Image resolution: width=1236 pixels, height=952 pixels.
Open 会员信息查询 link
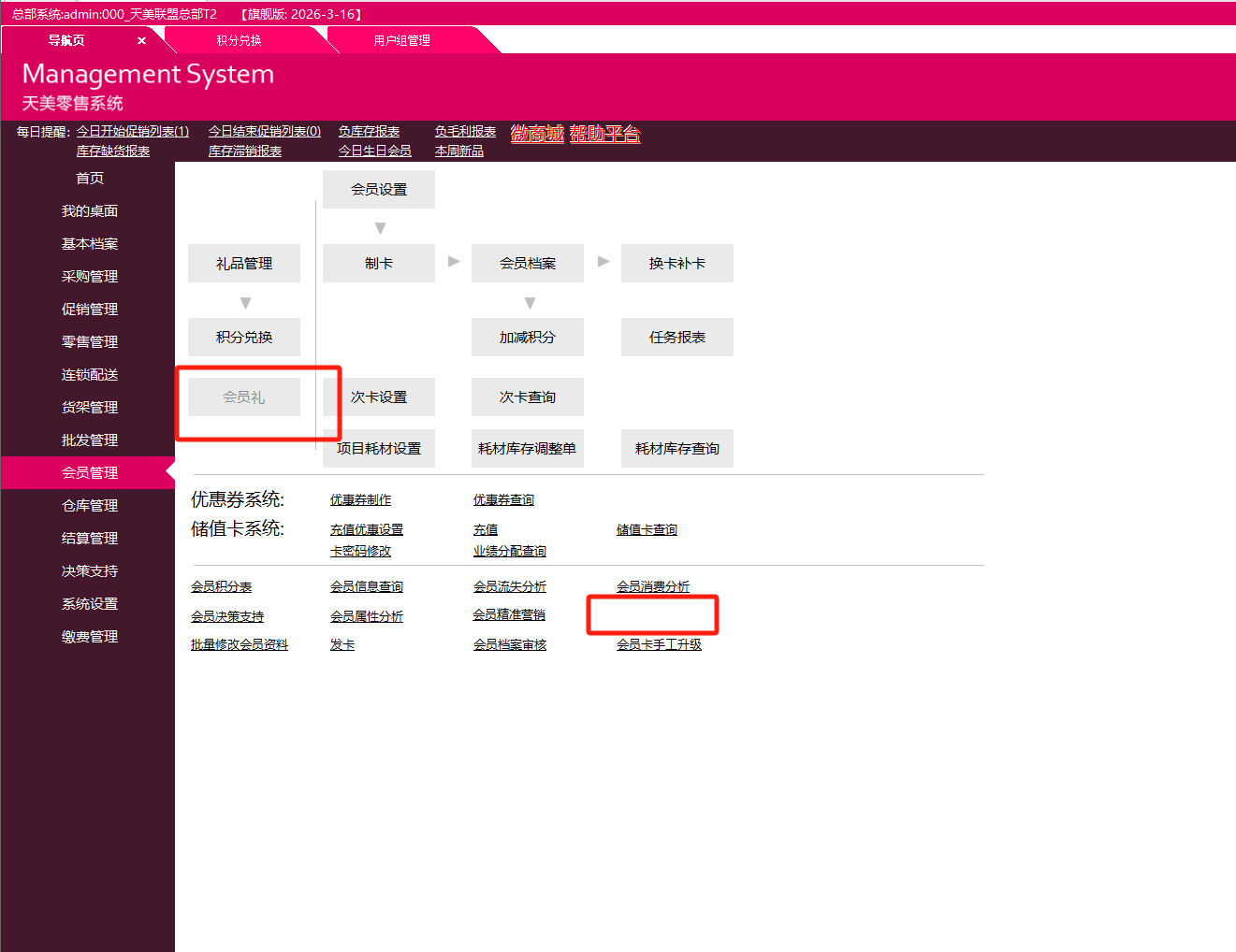[367, 585]
